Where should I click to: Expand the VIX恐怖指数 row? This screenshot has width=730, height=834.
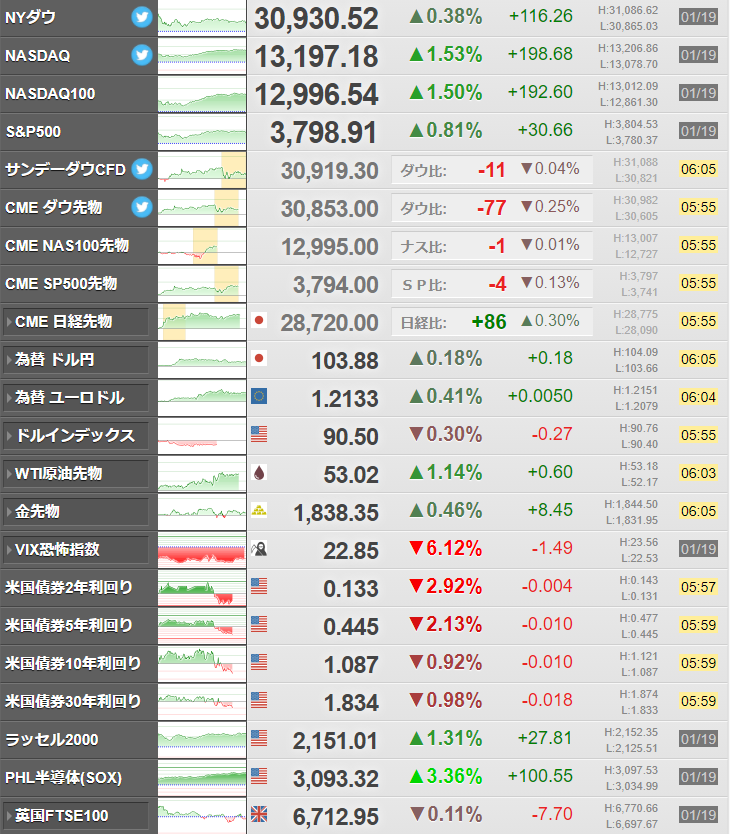(x=76, y=550)
